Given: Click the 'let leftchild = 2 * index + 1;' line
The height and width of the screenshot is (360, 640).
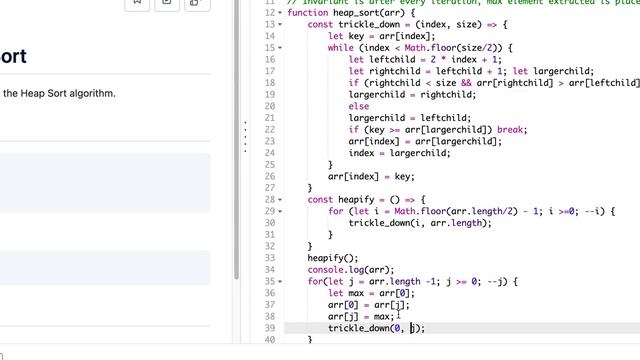Looking at the screenshot, I should 425,60.
